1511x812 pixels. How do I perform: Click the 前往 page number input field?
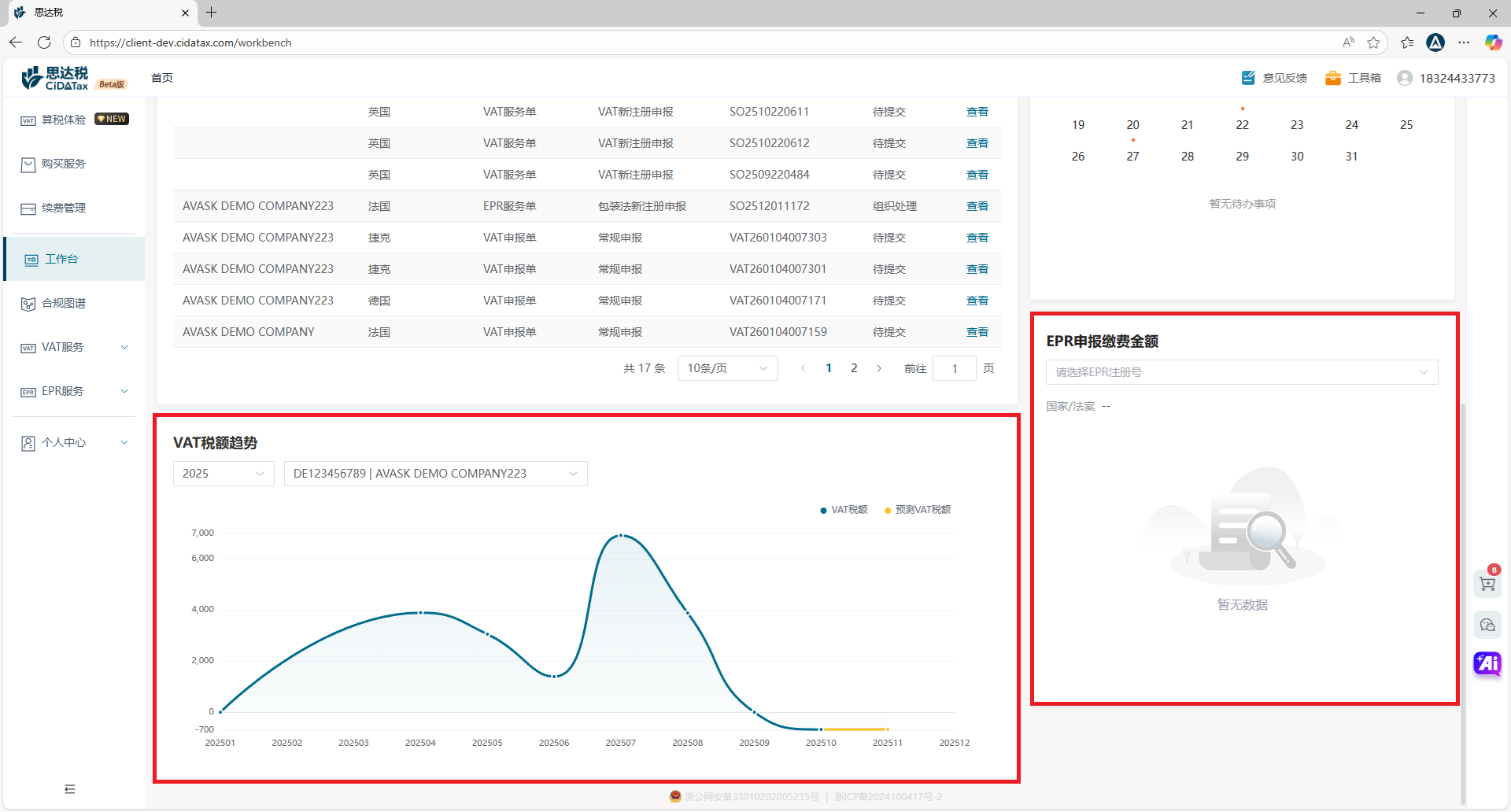pyautogui.click(x=954, y=368)
